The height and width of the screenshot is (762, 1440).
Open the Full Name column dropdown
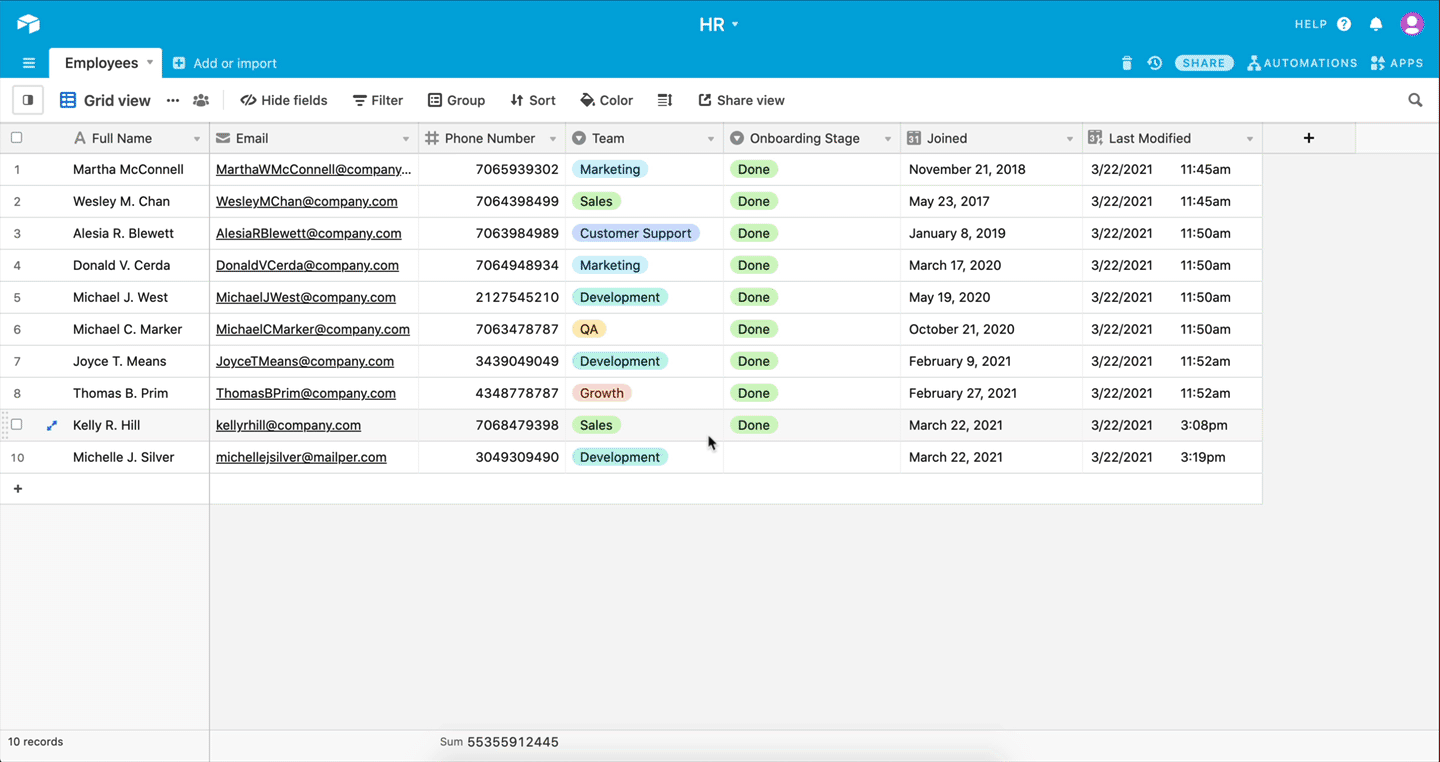click(x=196, y=139)
